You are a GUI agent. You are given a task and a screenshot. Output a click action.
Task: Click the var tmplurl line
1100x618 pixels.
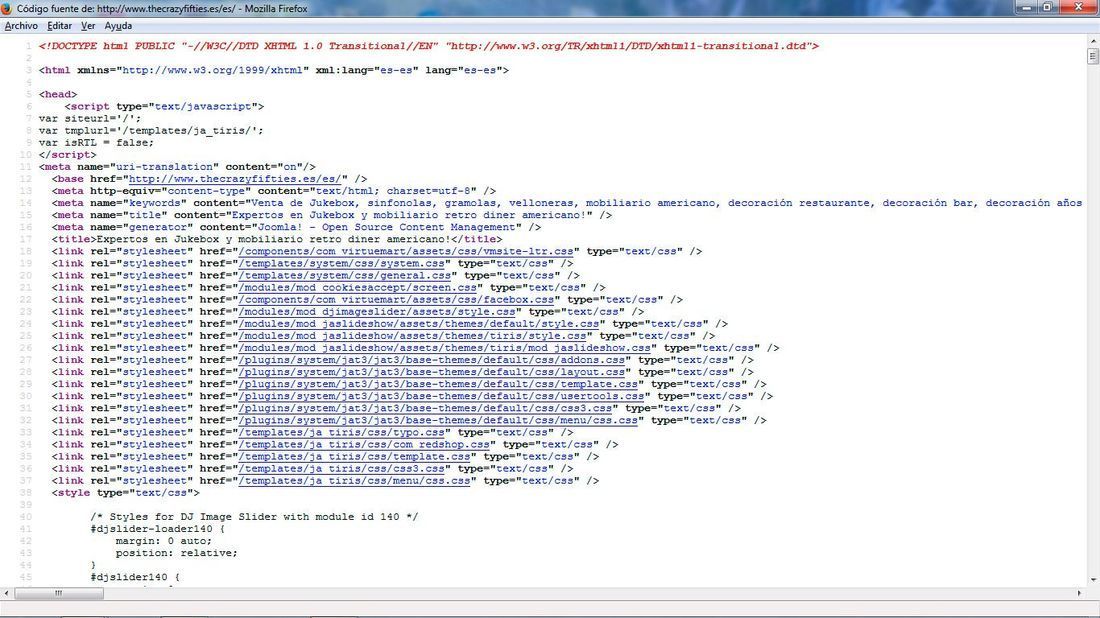[151, 130]
